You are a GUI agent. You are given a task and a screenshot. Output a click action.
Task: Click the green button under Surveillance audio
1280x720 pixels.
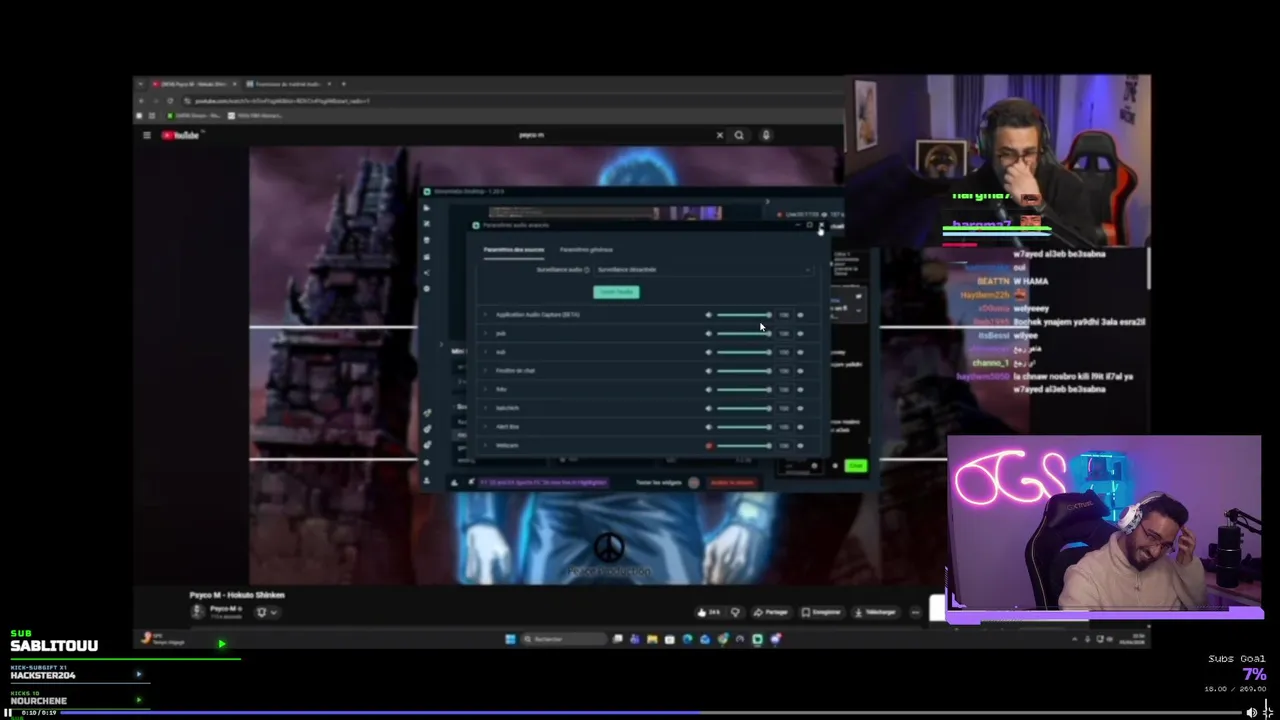[x=616, y=292]
